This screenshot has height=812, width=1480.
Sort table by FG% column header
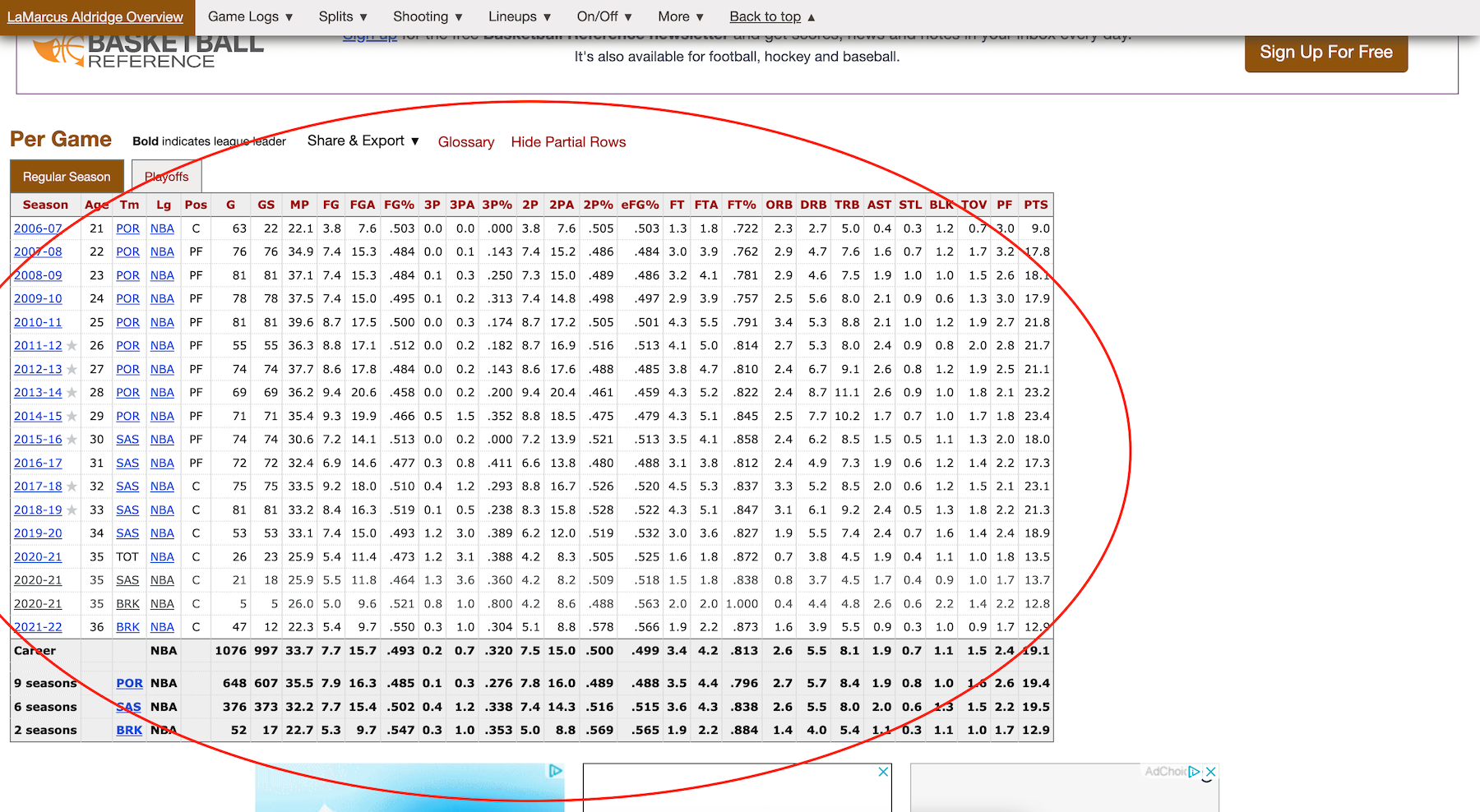(x=399, y=205)
